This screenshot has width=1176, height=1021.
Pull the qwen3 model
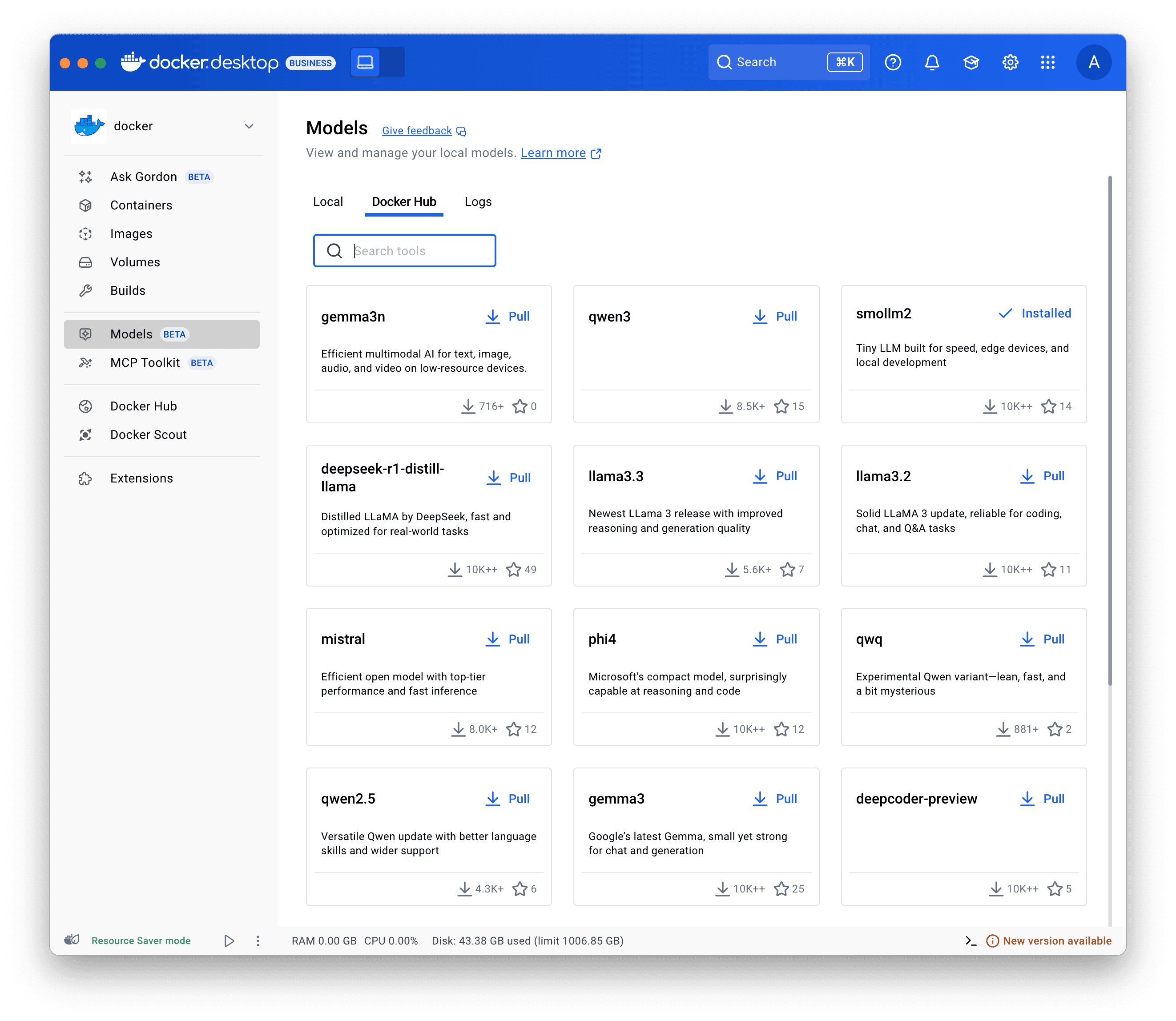[x=775, y=317]
